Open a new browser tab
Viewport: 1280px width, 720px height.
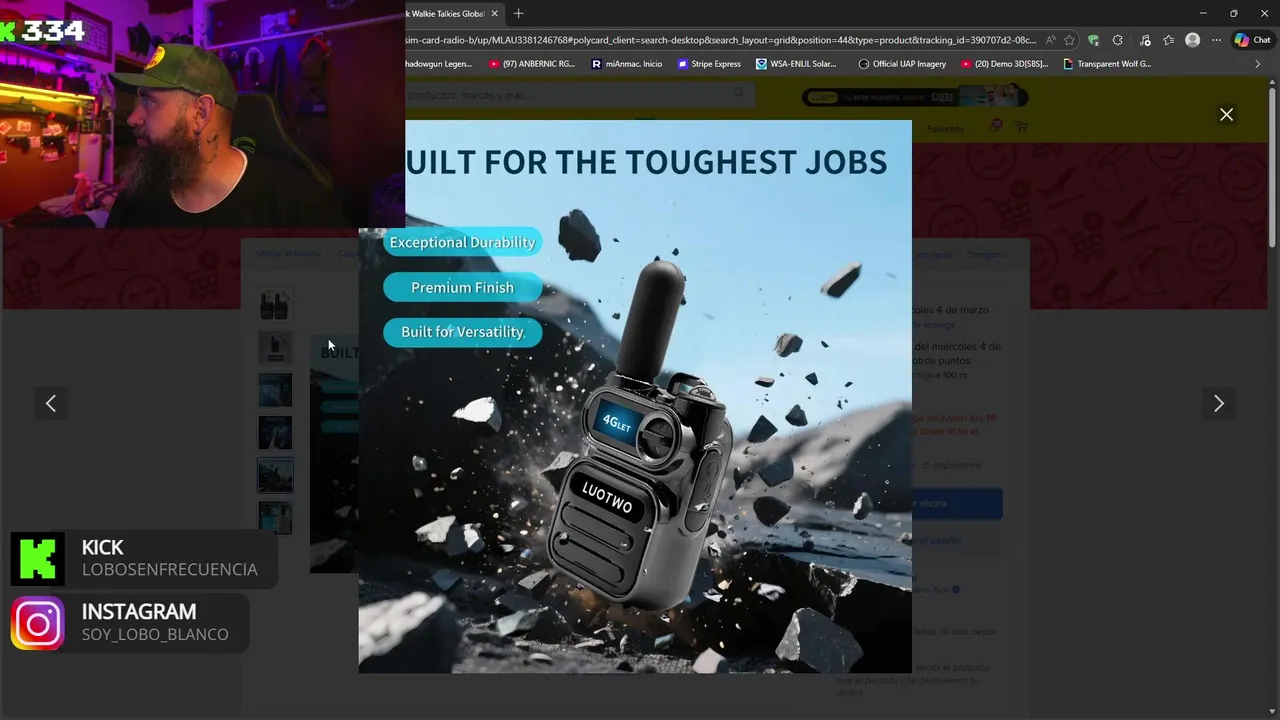518,14
